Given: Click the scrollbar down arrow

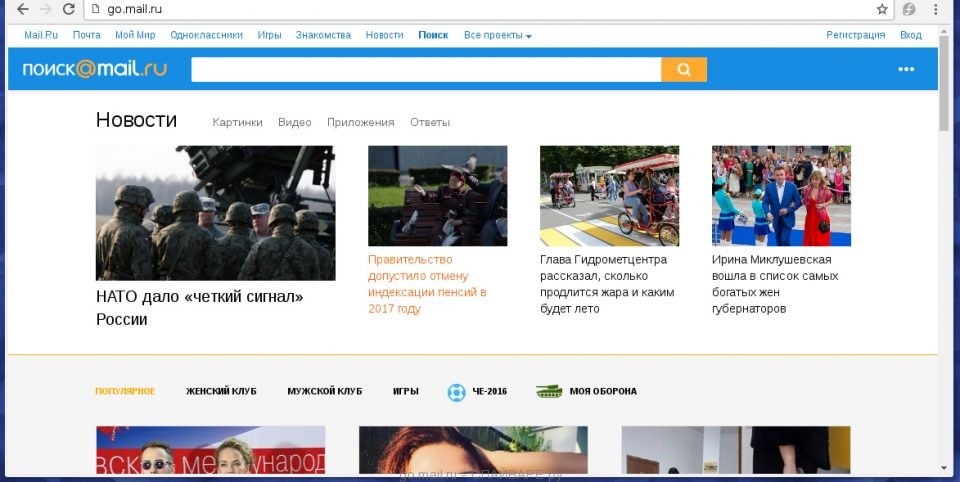Looking at the screenshot, I should 944,468.
